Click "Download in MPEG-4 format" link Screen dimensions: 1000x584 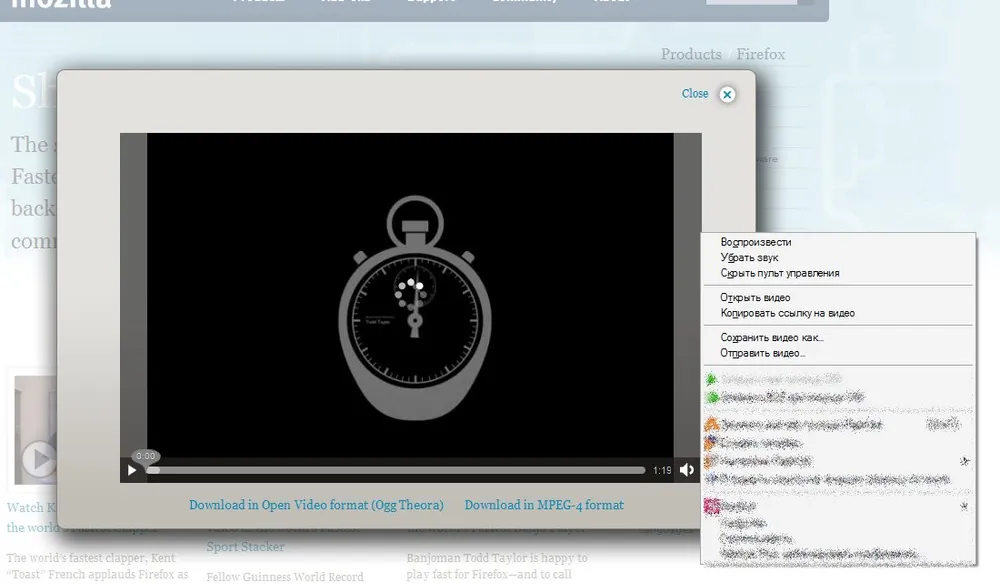tap(544, 505)
